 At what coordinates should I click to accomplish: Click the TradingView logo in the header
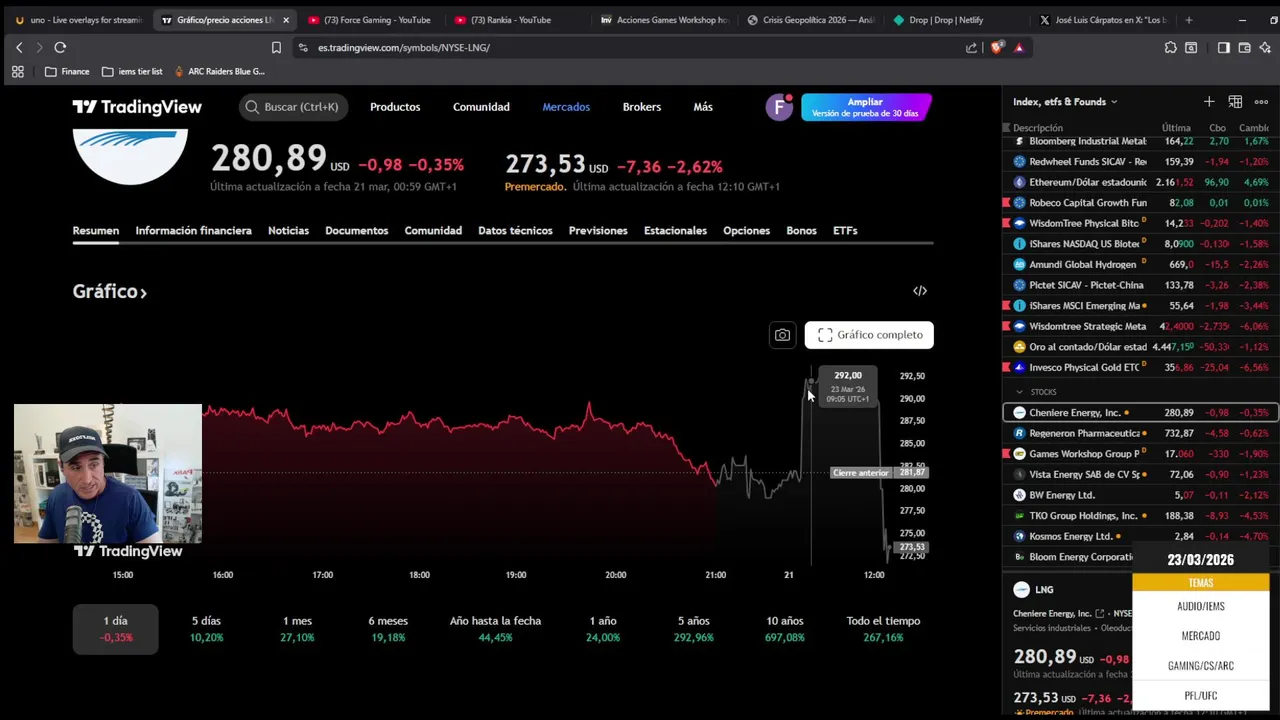[137, 107]
